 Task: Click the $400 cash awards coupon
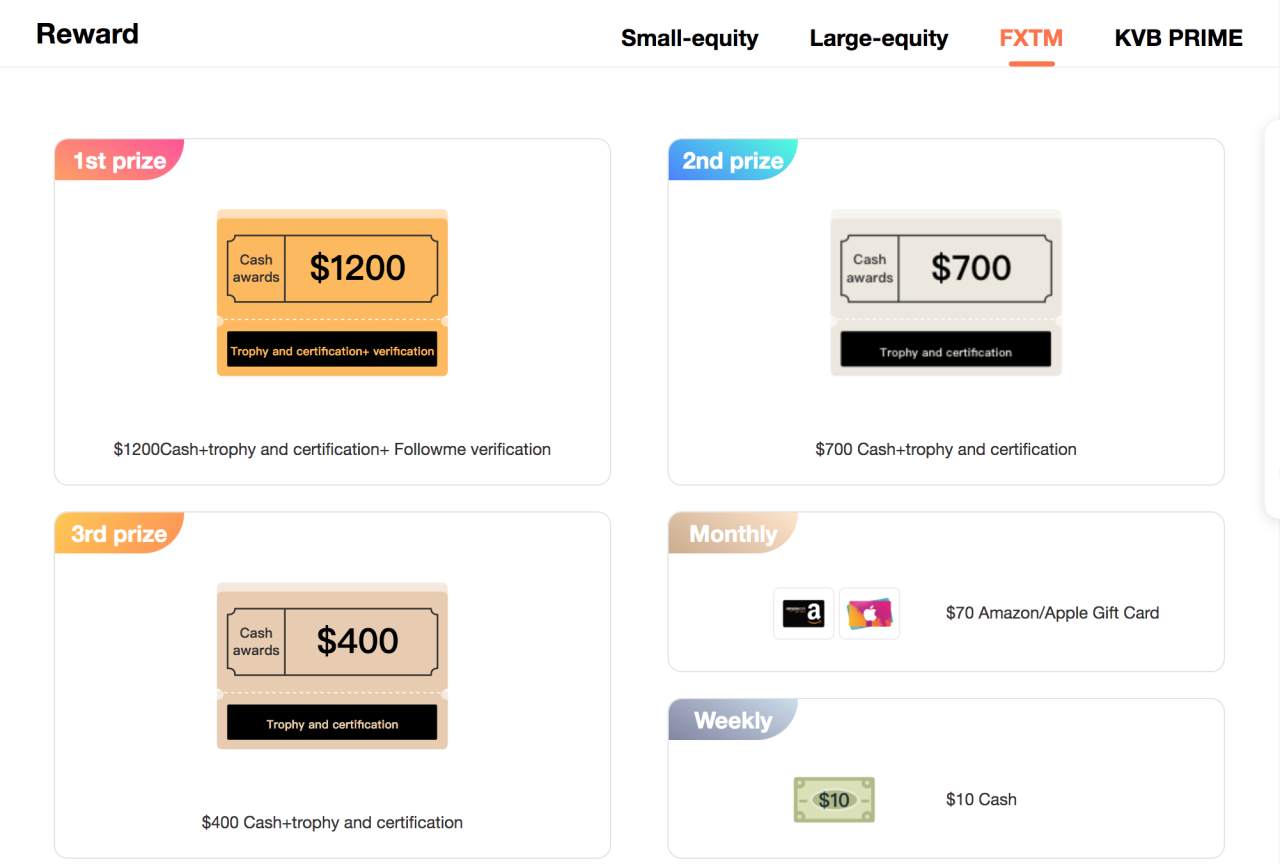[332, 666]
